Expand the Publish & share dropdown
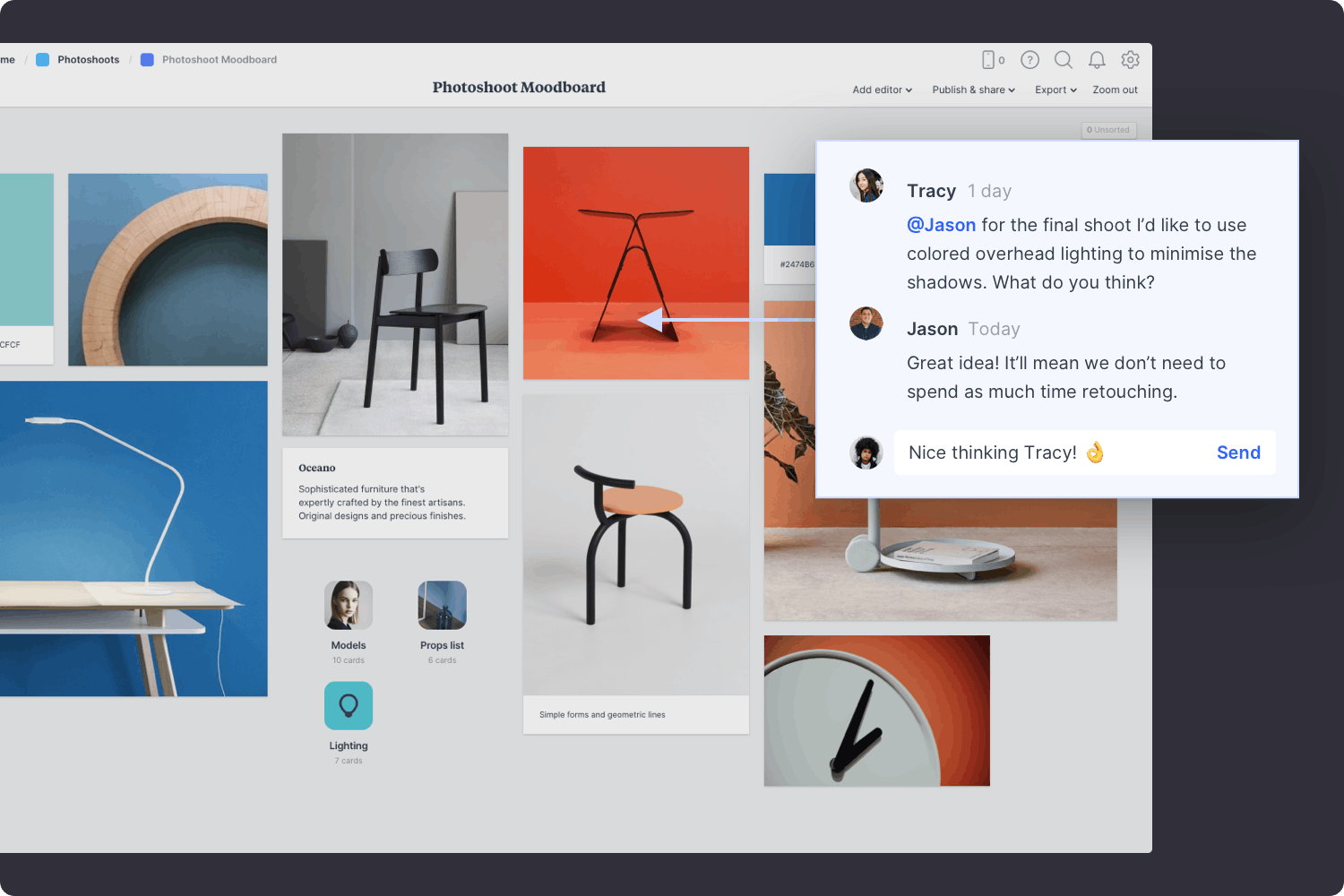The width and height of the screenshot is (1344, 896). [x=974, y=90]
